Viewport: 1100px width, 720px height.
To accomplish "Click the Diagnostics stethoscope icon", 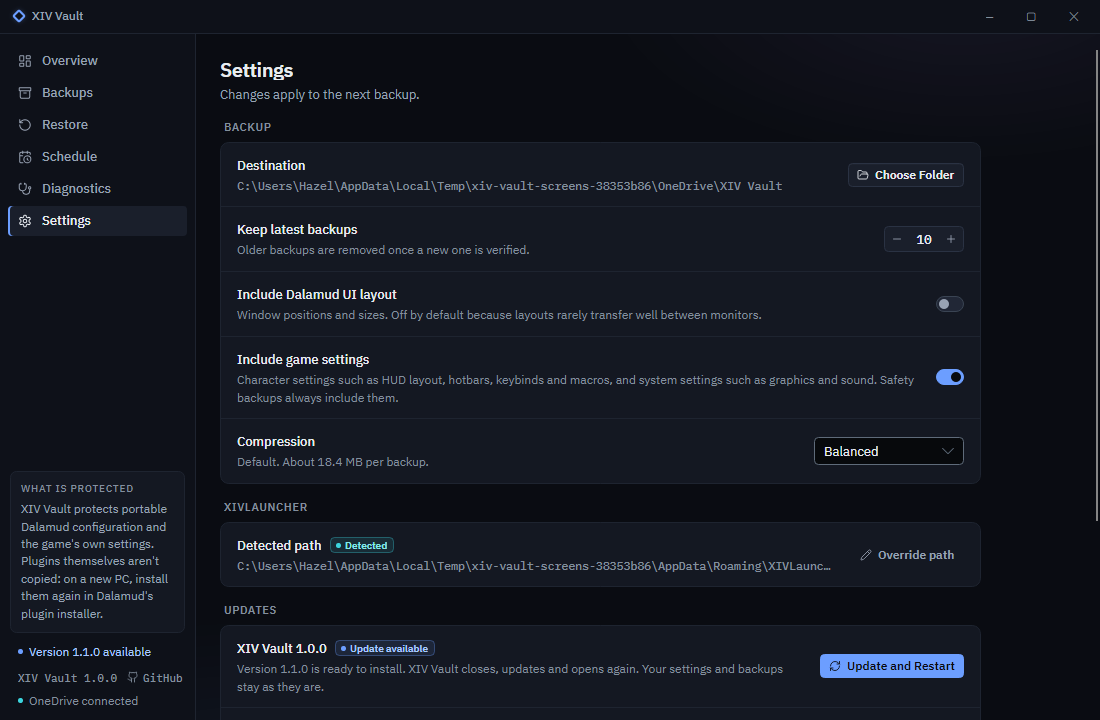I will pos(25,189).
